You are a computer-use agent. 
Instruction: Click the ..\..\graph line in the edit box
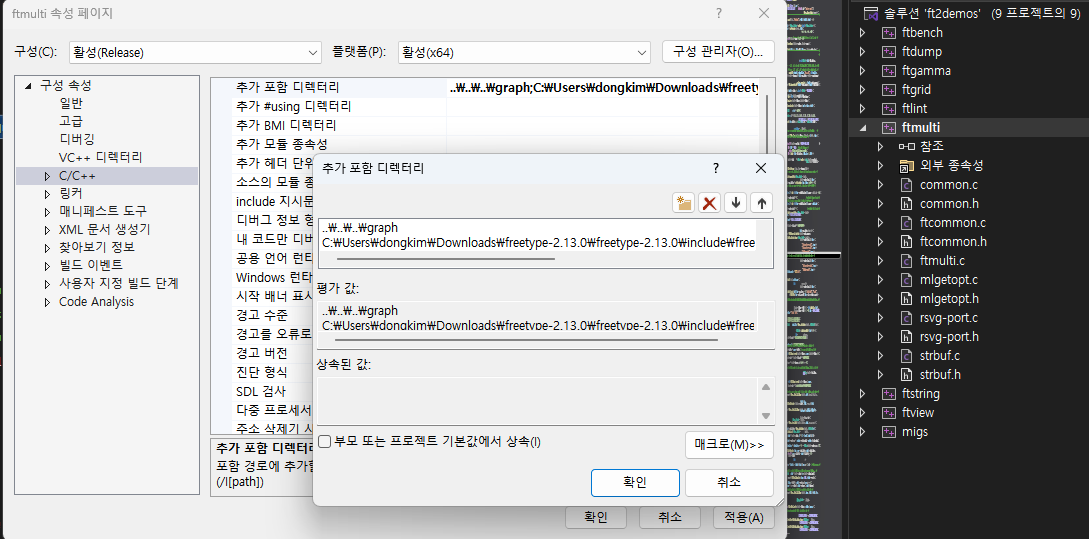pyautogui.click(x=360, y=229)
